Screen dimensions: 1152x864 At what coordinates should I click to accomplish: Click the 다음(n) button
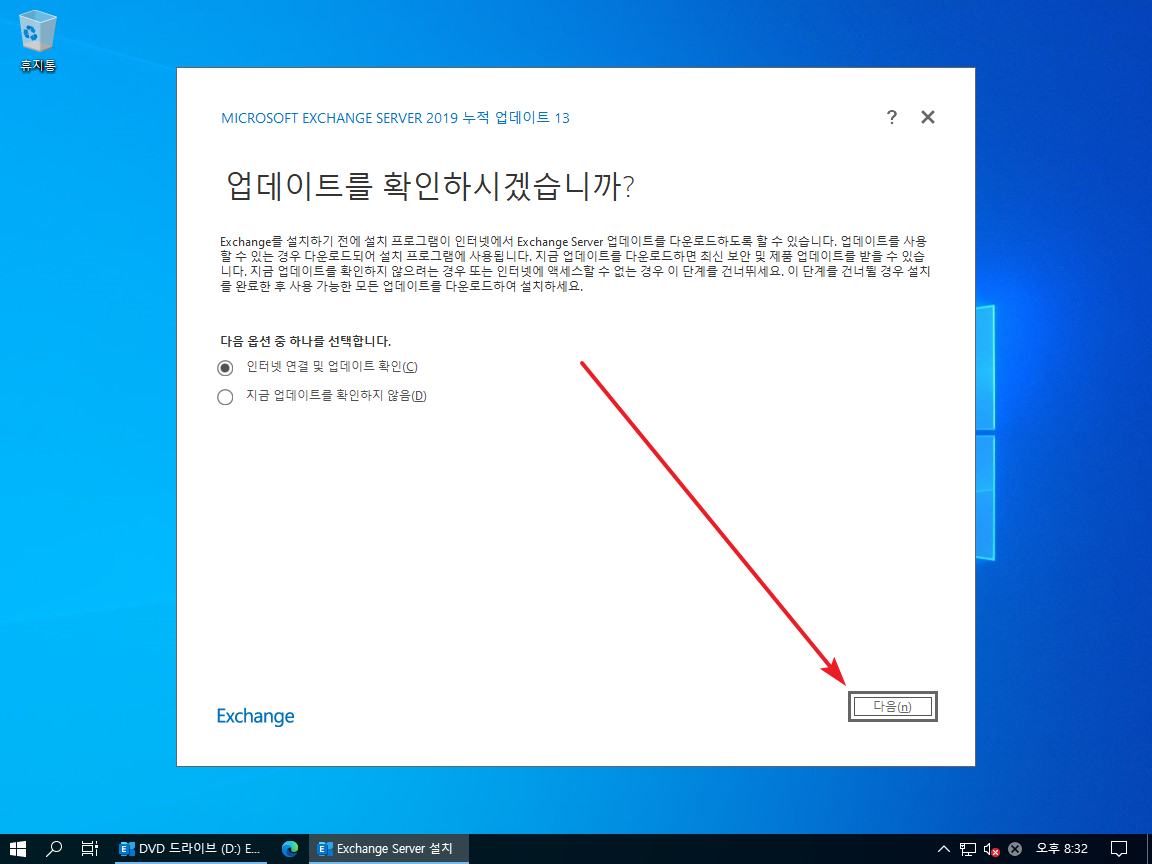[893, 707]
